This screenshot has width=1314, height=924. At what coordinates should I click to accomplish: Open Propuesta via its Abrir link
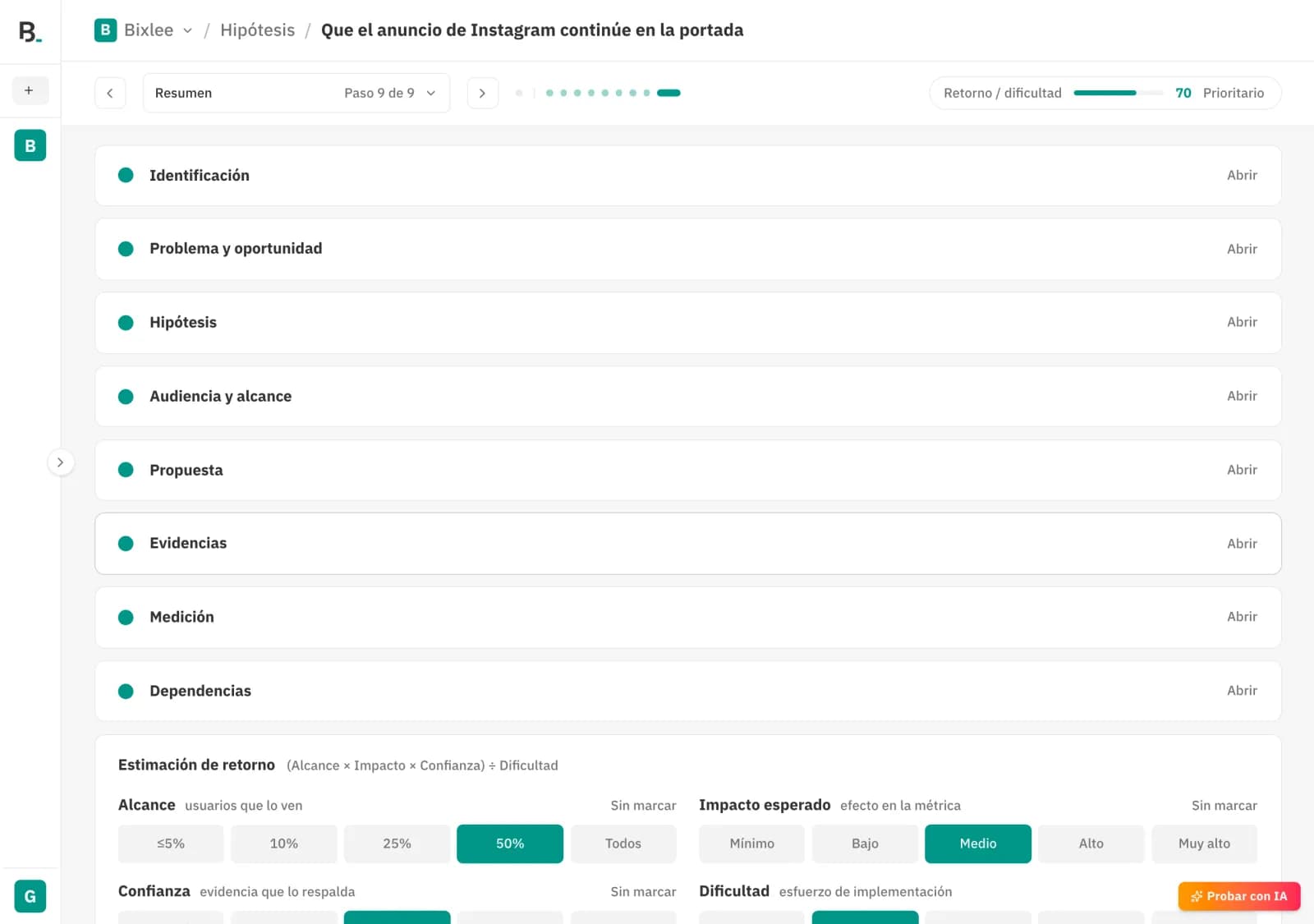[1242, 470]
